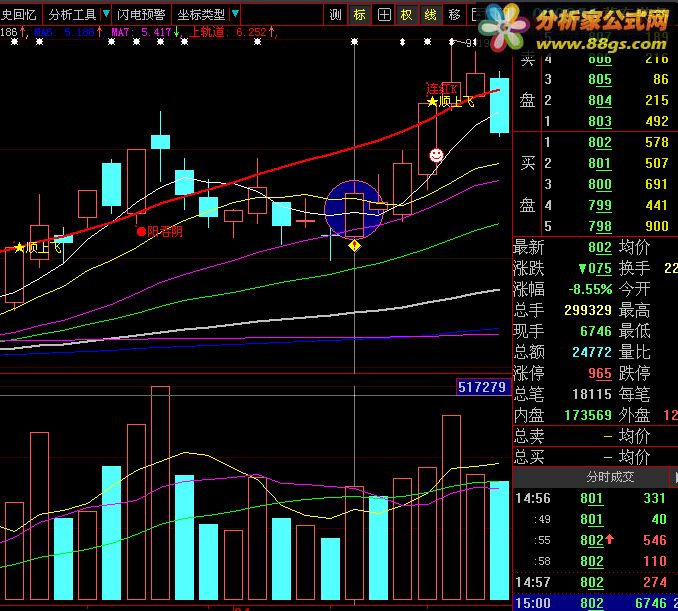
Task: Click the 内盘 value 173569
Action: click(588, 416)
